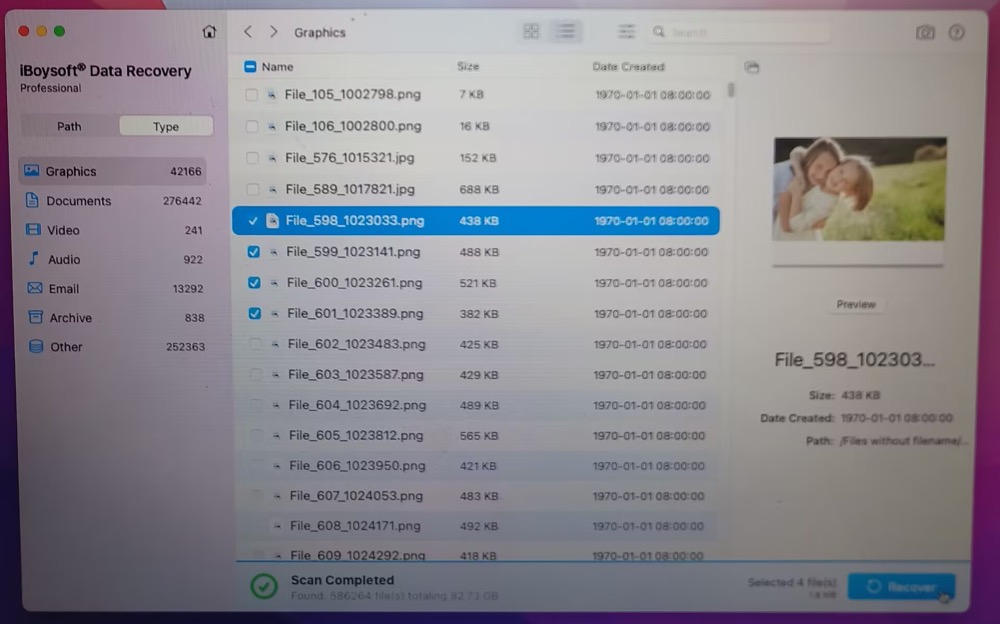Select the row File_604_1023692.png
Viewport: 1000px width, 624px height.
point(476,405)
